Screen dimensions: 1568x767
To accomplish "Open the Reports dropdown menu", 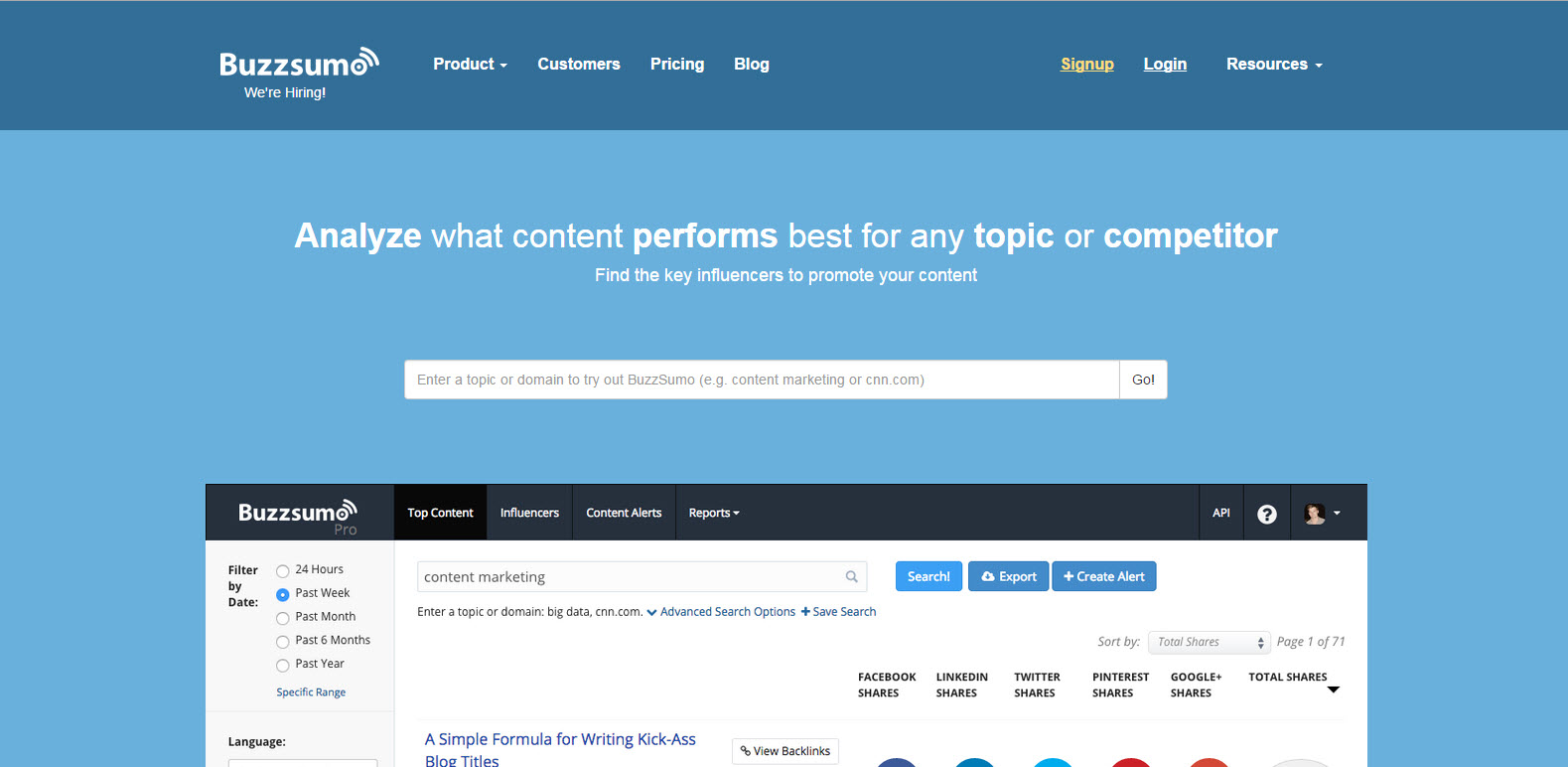I will pyautogui.click(x=714, y=513).
